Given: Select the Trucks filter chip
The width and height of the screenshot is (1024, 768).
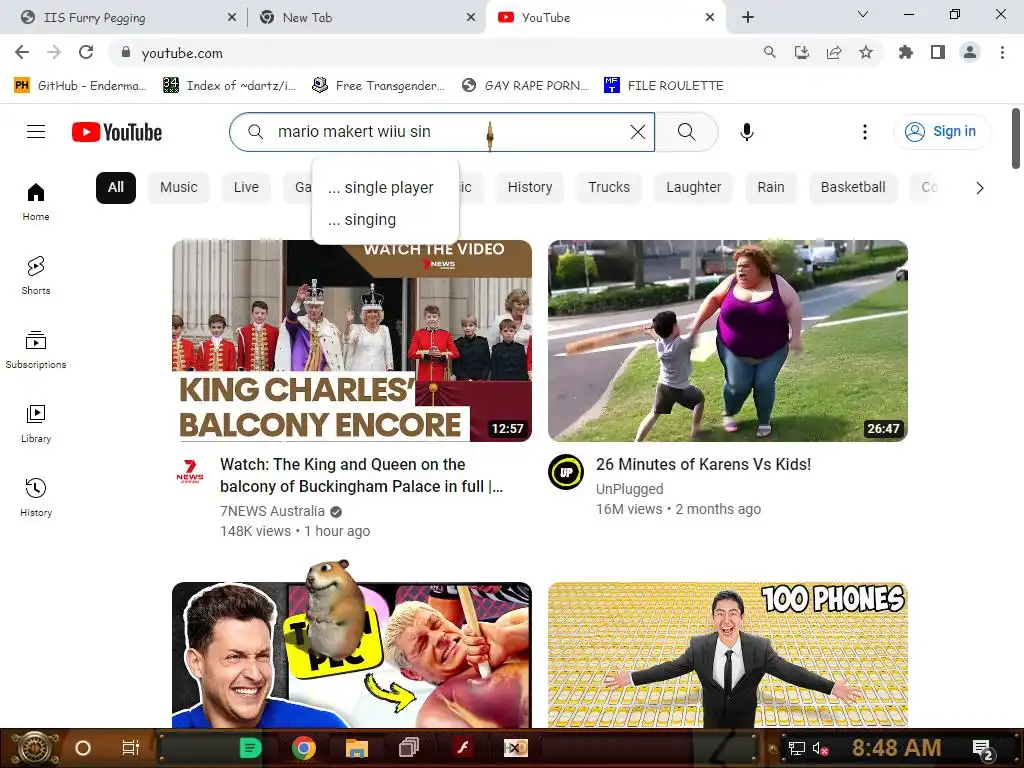Looking at the screenshot, I should click(609, 187).
